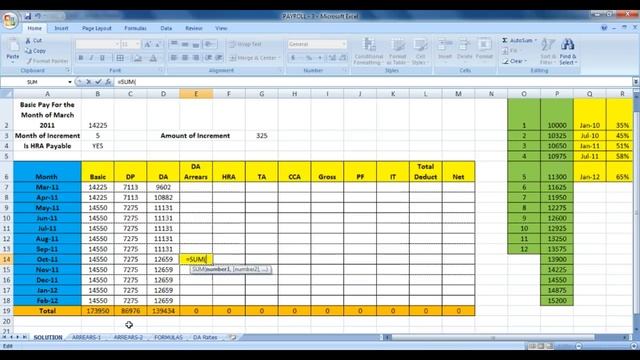Switch to the Page Layout tab
640x360 pixels.
[x=96, y=28]
